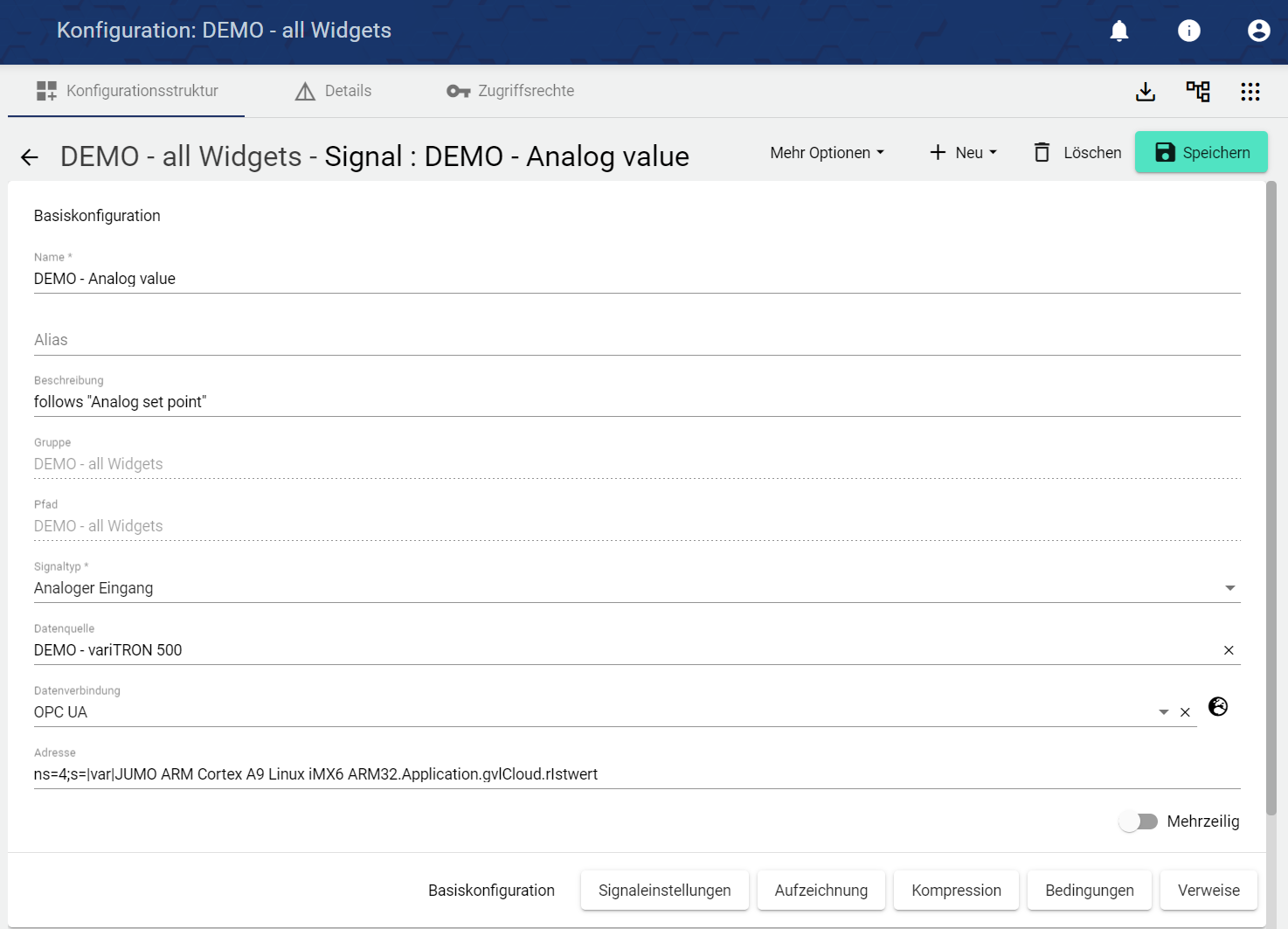Click the back arrow icon

click(30, 157)
